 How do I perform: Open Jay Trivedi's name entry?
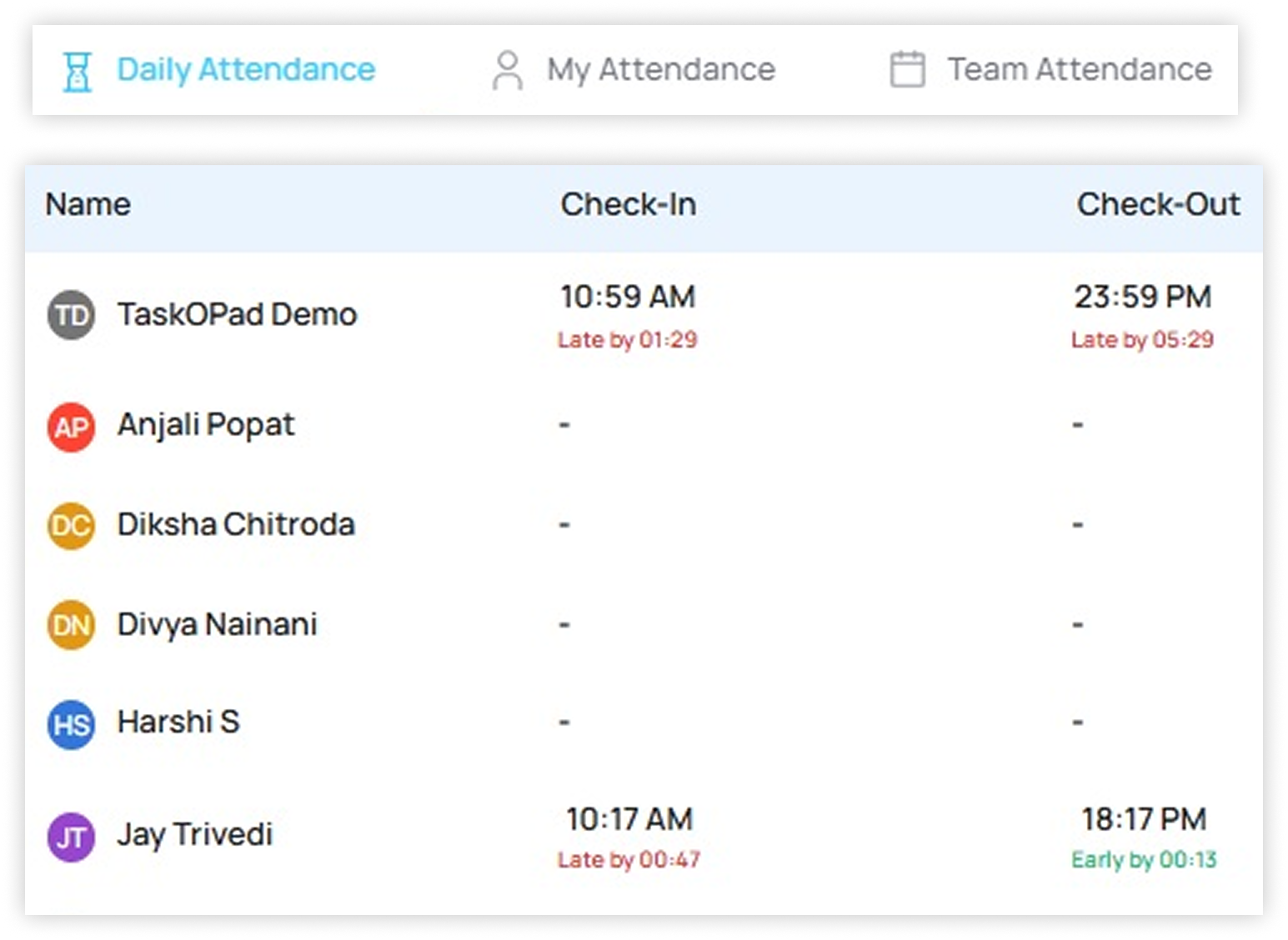click(x=194, y=834)
